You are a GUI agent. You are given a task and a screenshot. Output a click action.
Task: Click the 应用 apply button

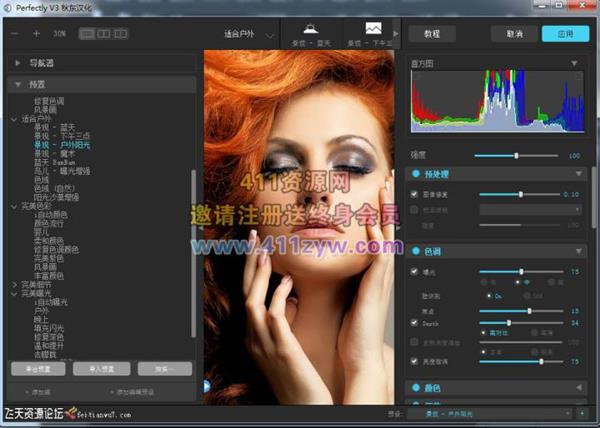click(x=565, y=33)
